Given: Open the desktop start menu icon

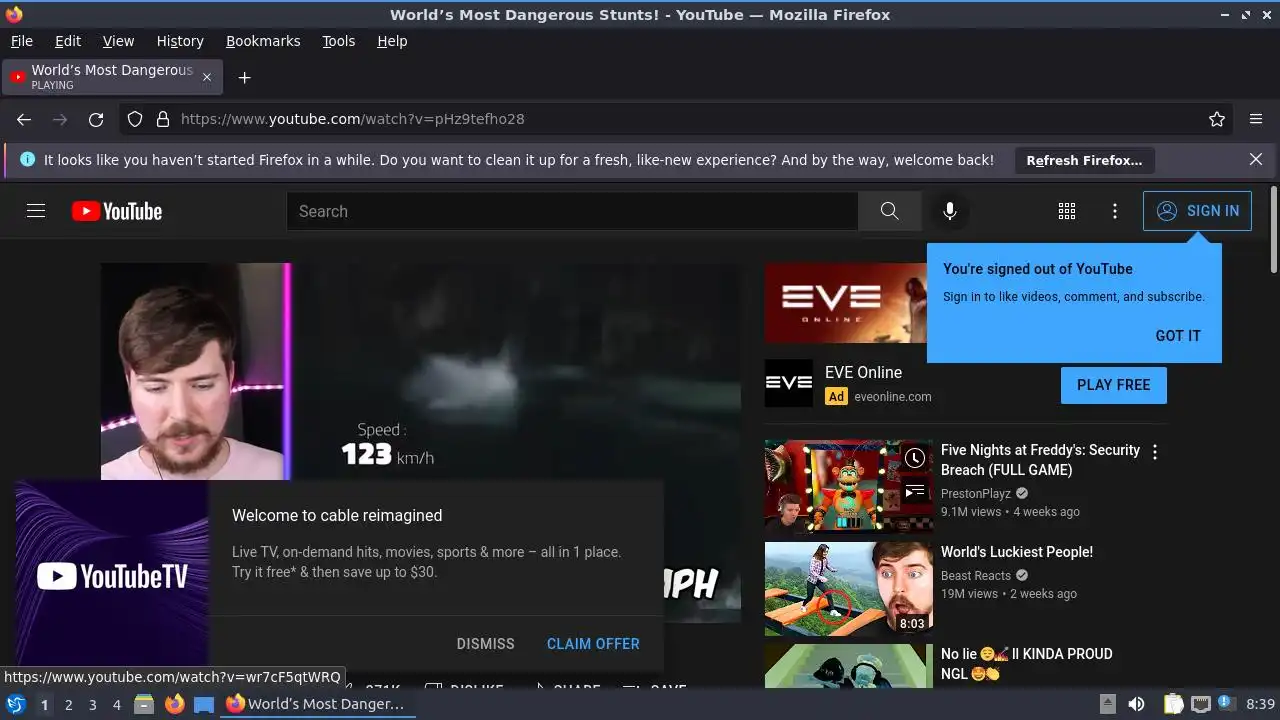Looking at the screenshot, I should point(16,704).
